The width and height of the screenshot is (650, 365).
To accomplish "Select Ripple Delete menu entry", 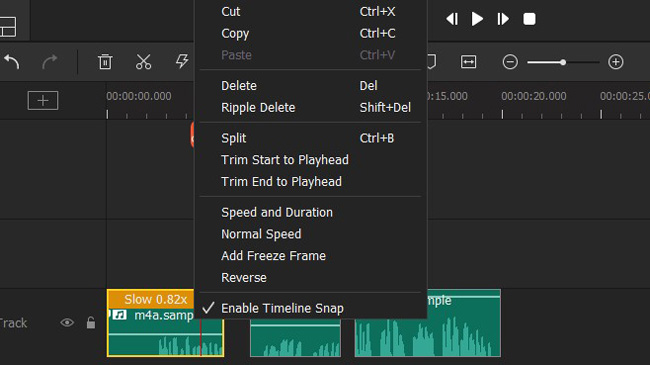I will coord(311,107).
